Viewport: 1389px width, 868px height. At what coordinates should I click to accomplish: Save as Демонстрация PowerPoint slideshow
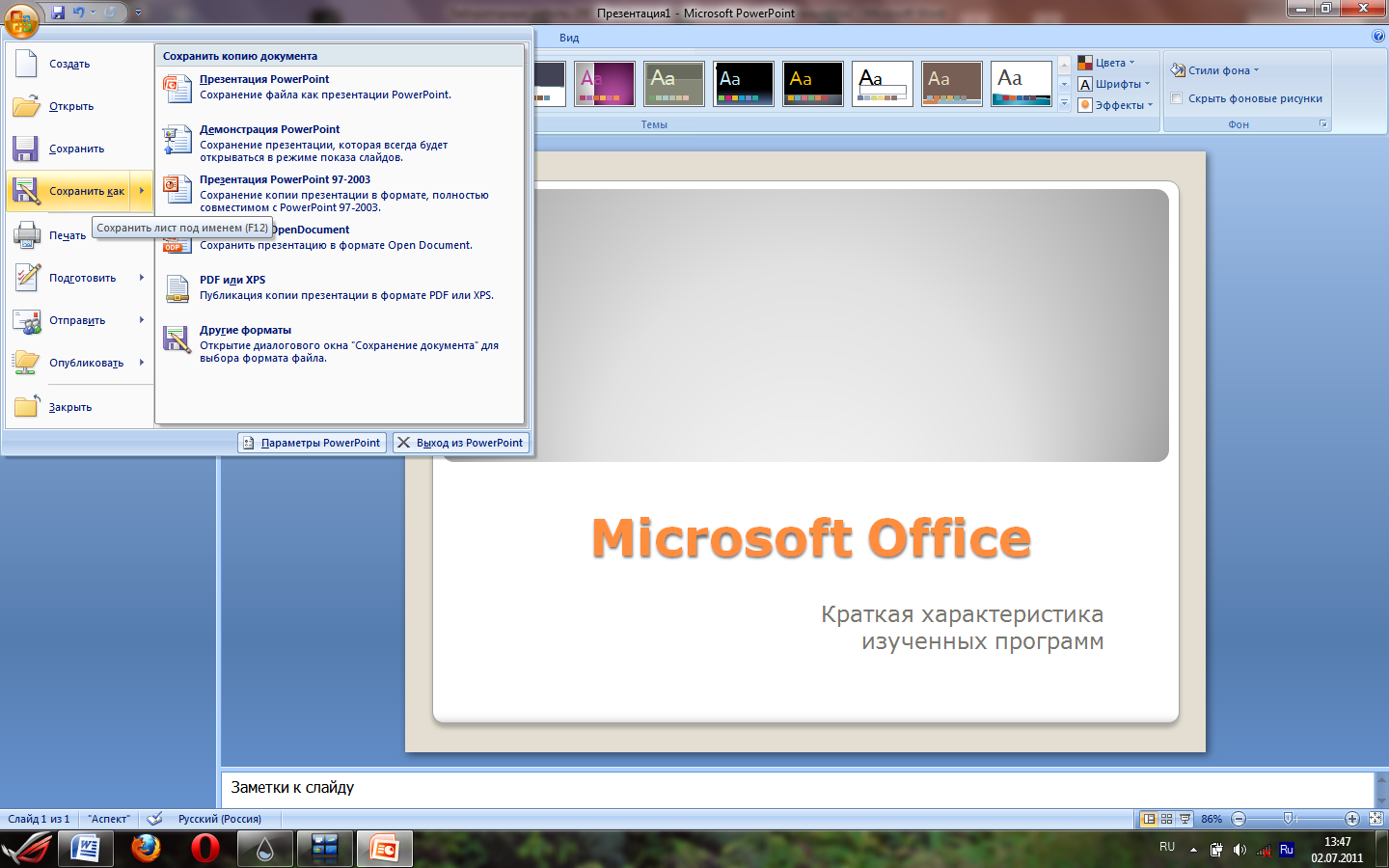tap(340, 143)
